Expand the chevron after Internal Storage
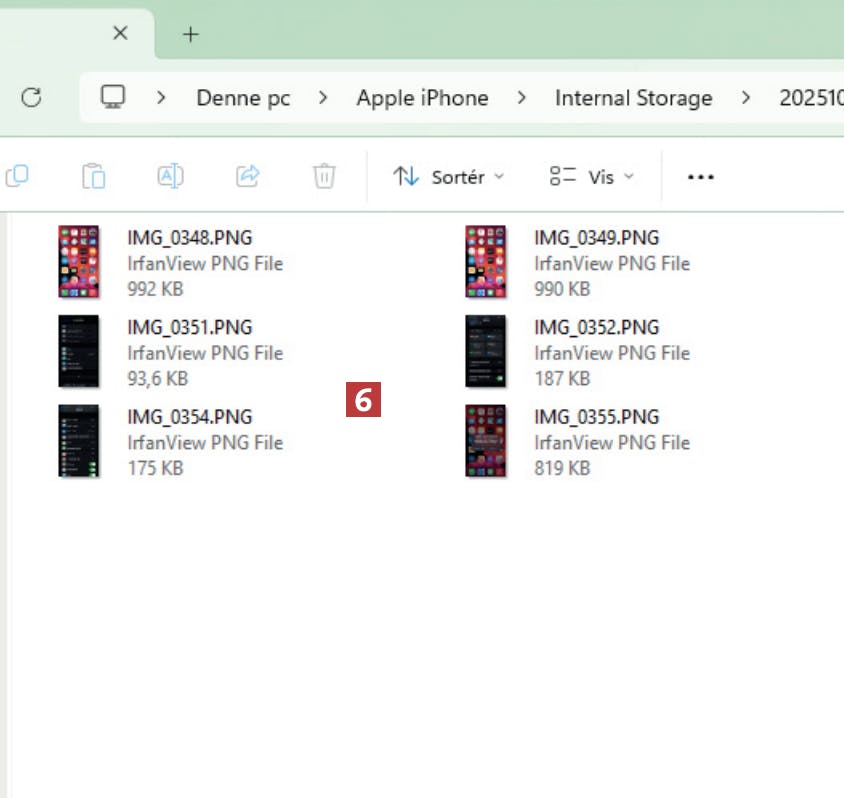Screen dimensions: 844x798 pyautogui.click(x=745, y=98)
